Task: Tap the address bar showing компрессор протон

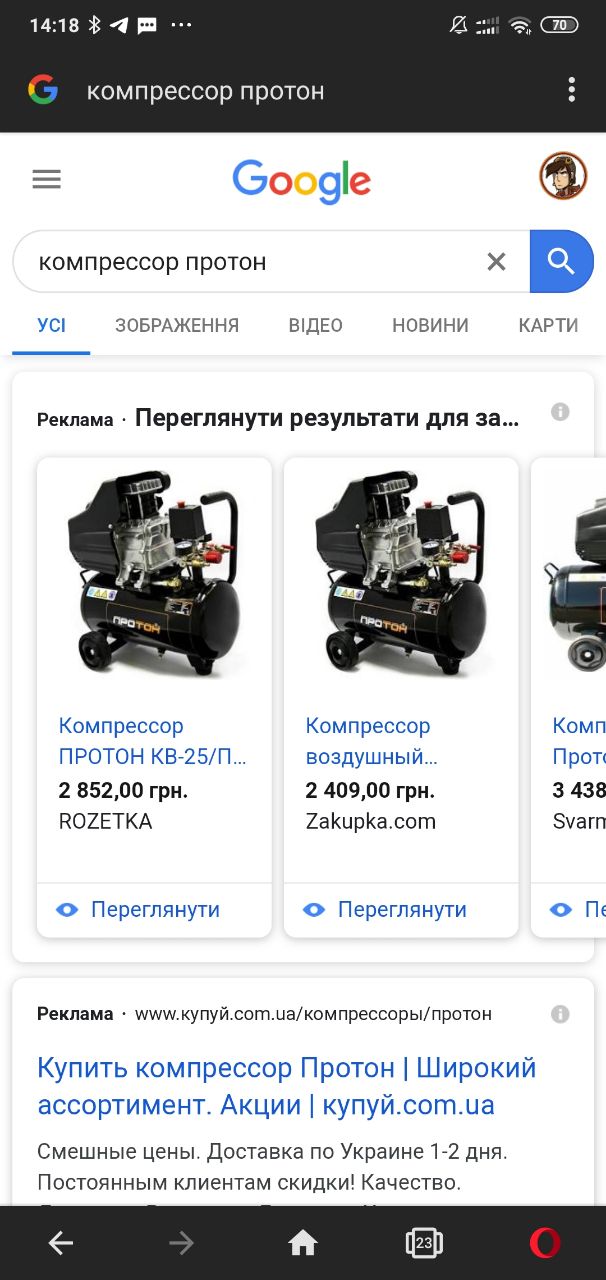Action: click(300, 91)
